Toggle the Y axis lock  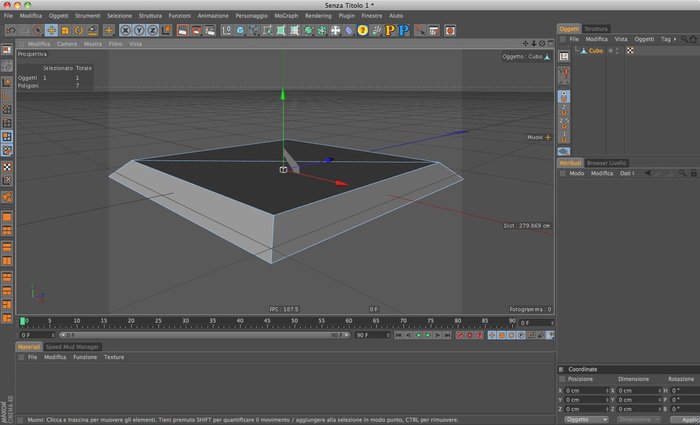[x=139, y=30]
